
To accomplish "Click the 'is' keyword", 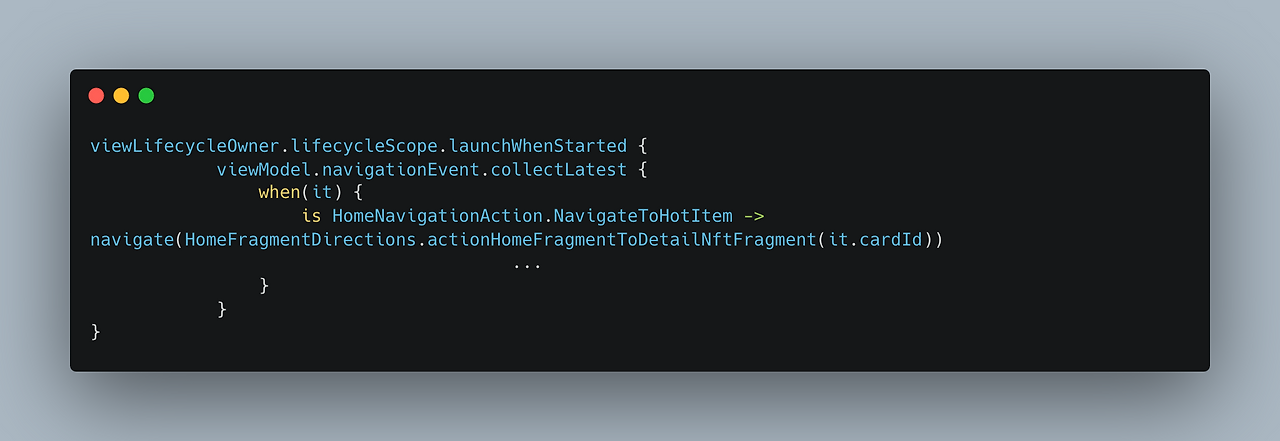I will coord(311,216).
